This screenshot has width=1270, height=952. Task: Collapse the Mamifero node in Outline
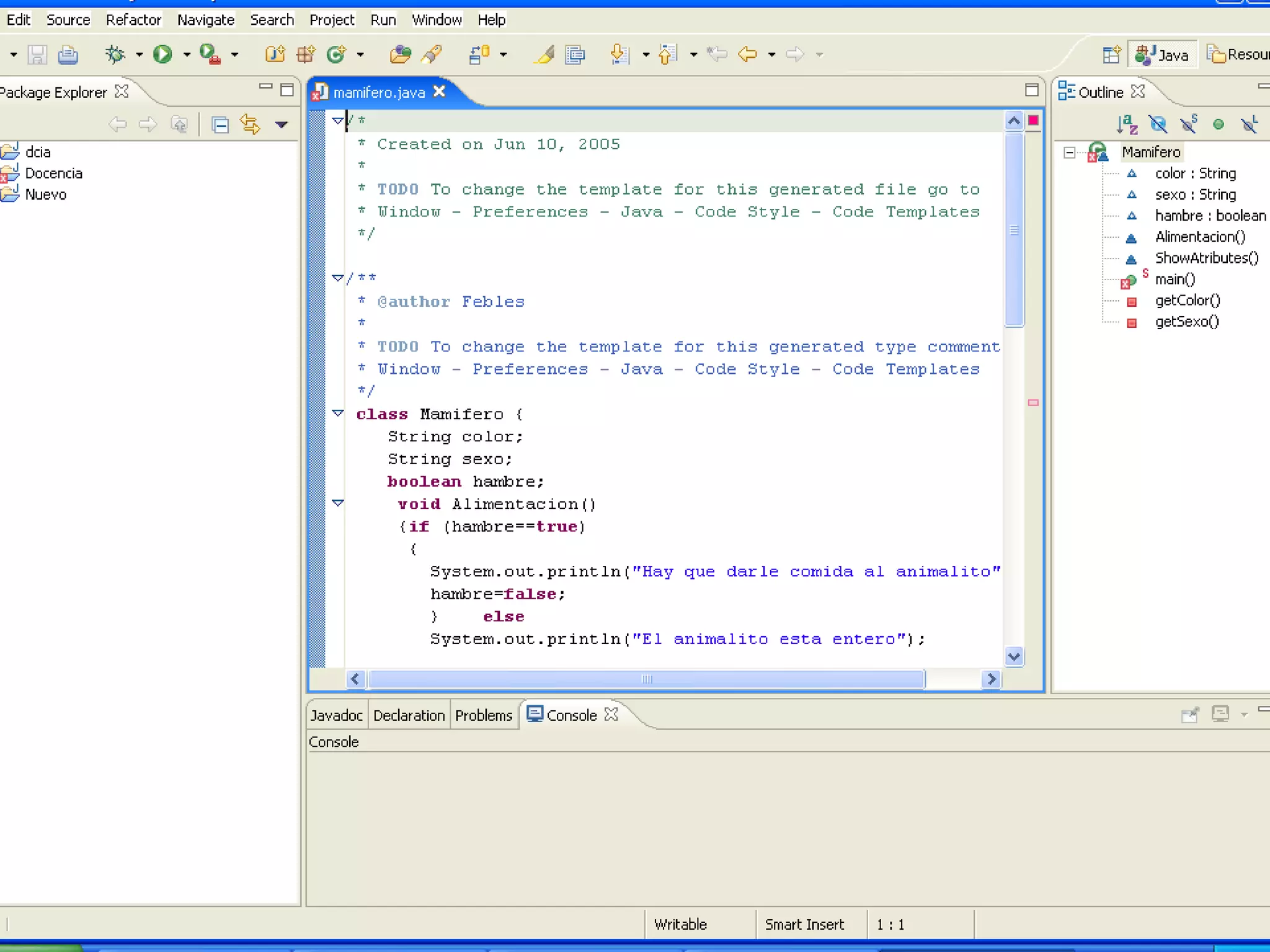[1069, 152]
